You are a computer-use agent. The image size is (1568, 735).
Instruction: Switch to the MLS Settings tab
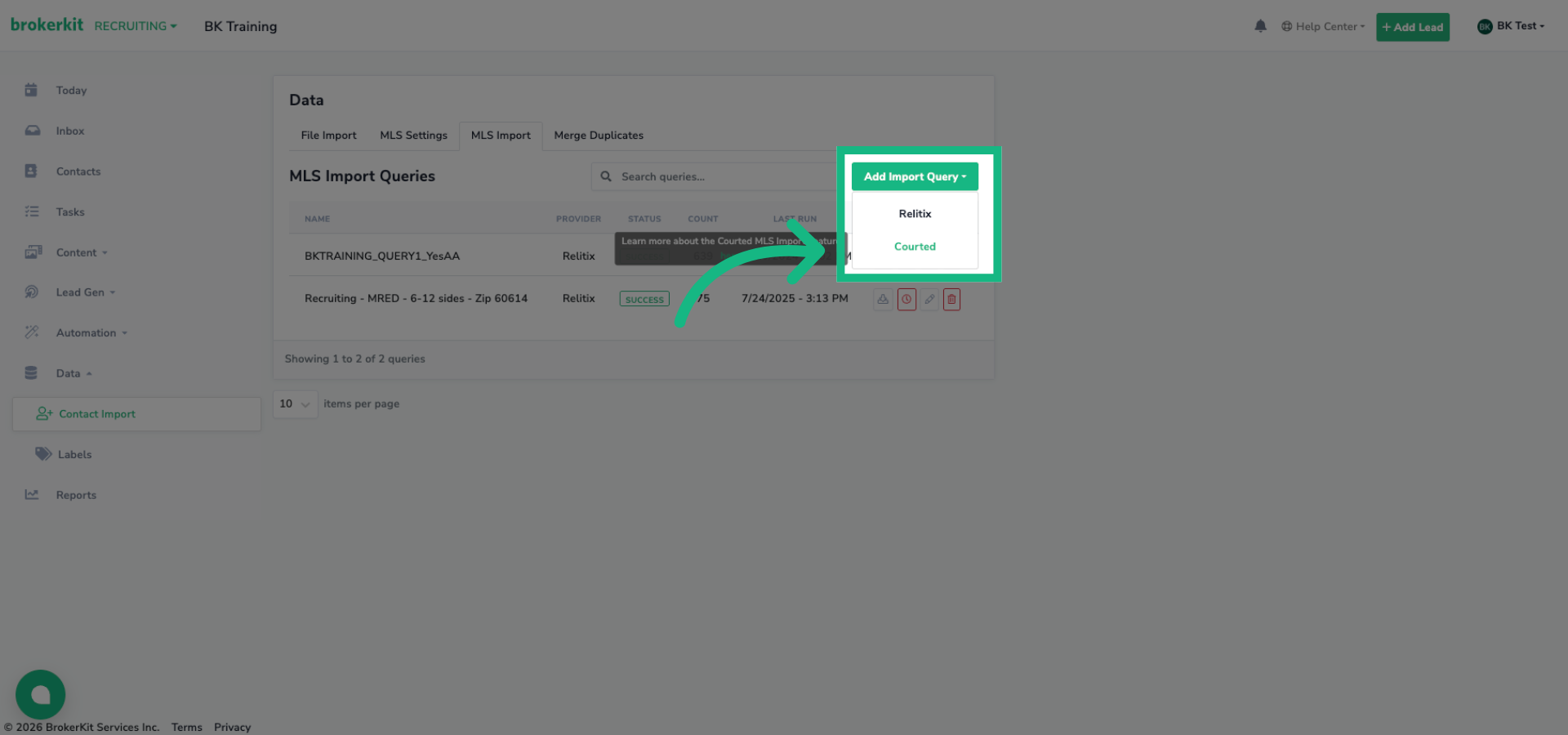(x=413, y=136)
